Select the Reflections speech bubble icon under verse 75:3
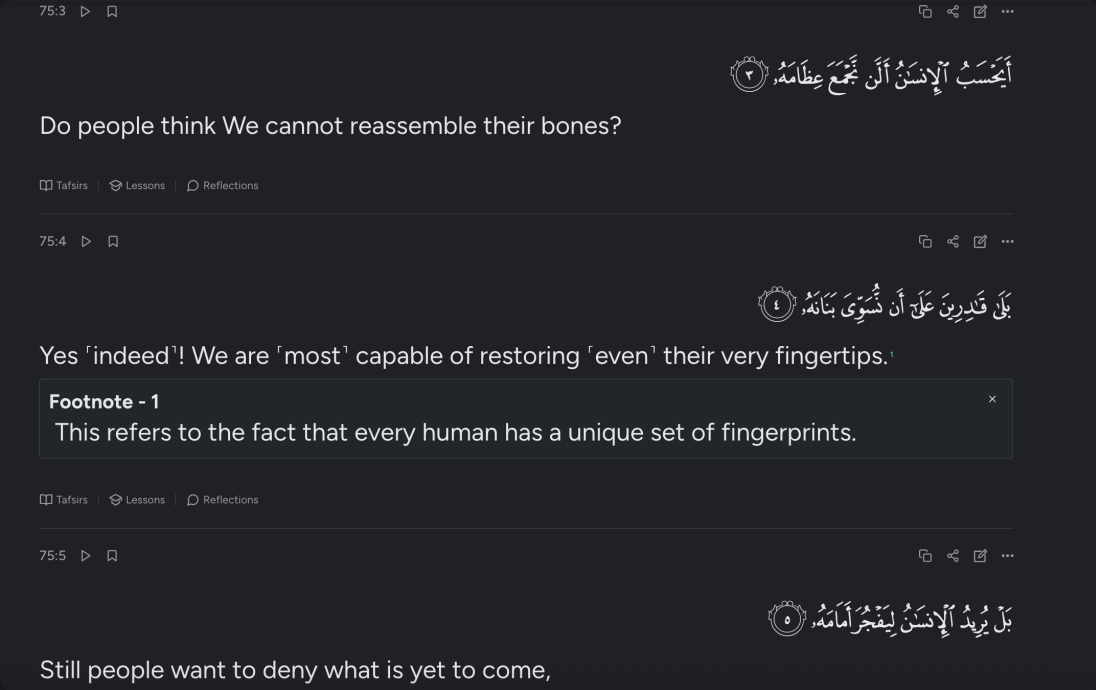The height and width of the screenshot is (690, 1096). pos(192,185)
